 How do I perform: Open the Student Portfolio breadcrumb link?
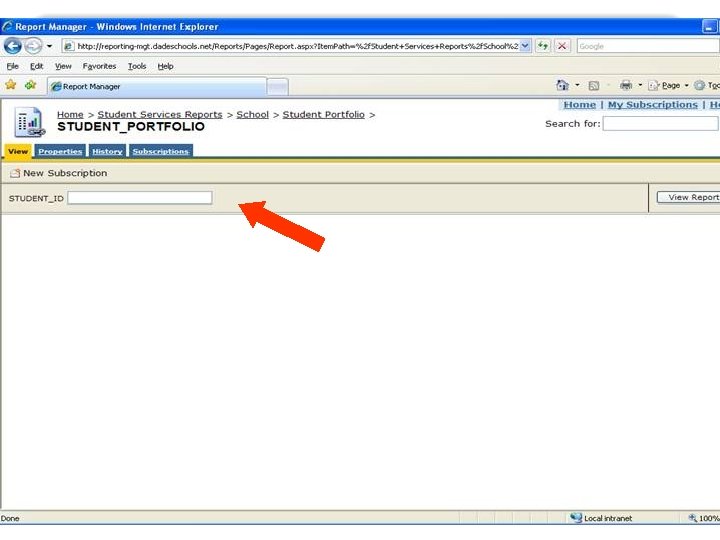[324, 114]
